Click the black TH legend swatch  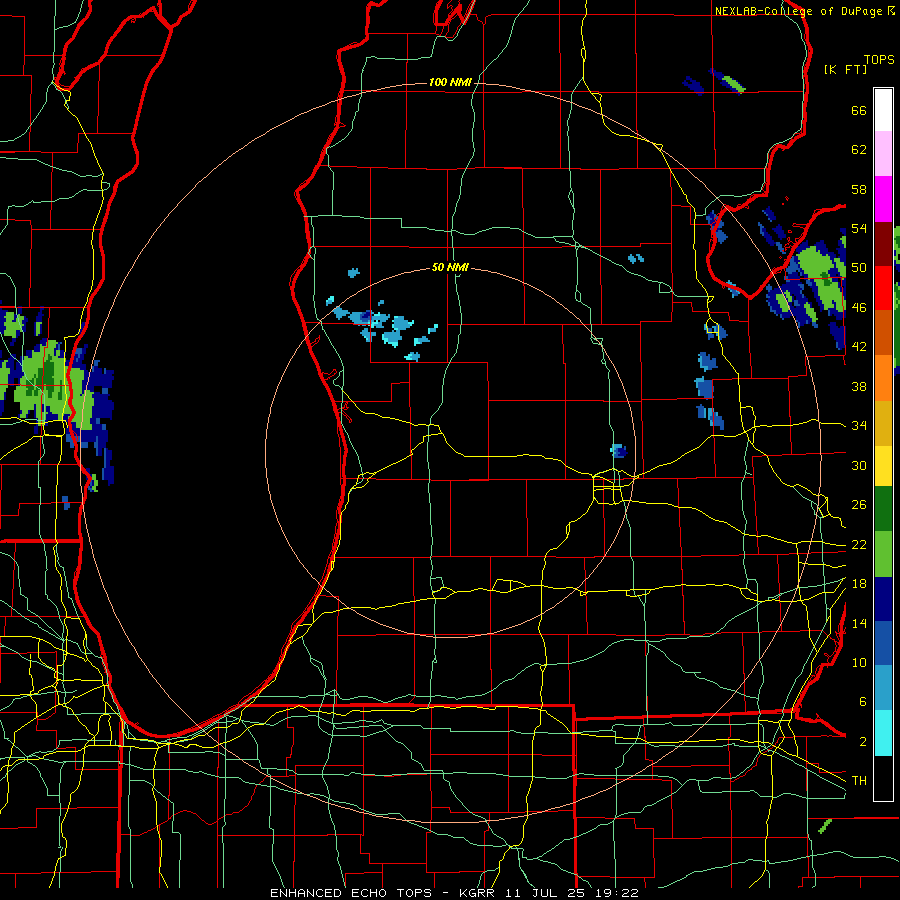point(883,778)
